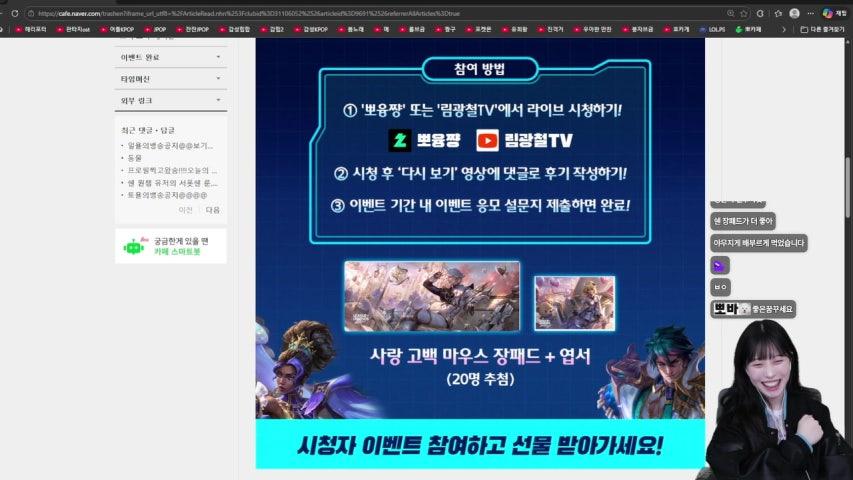Click the chat bubble 'ㅂㅇ'

click(720, 287)
